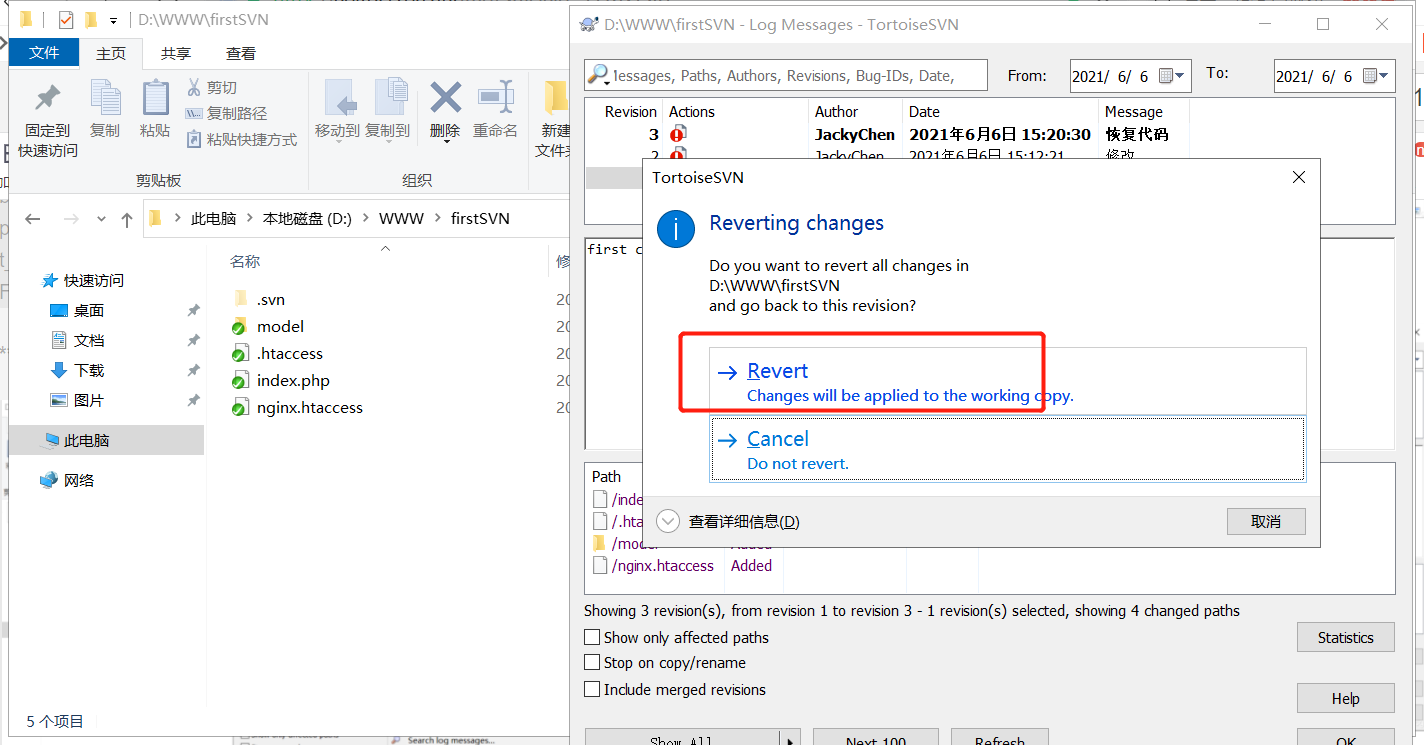Enable Stop on copy/rename
1424x745 pixels.
coord(592,663)
